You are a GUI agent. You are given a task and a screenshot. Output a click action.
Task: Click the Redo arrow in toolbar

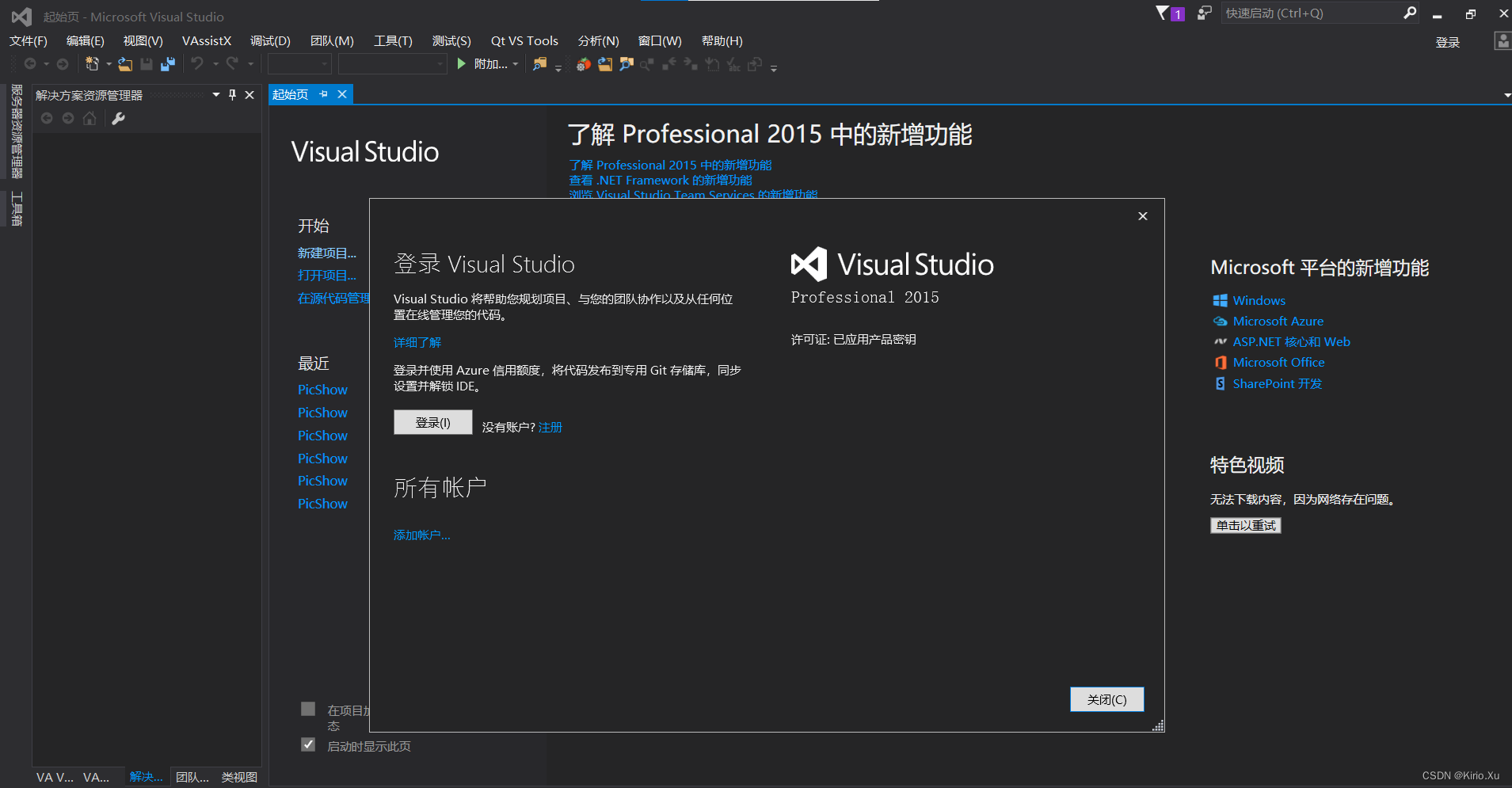pyautogui.click(x=232, y=63)
